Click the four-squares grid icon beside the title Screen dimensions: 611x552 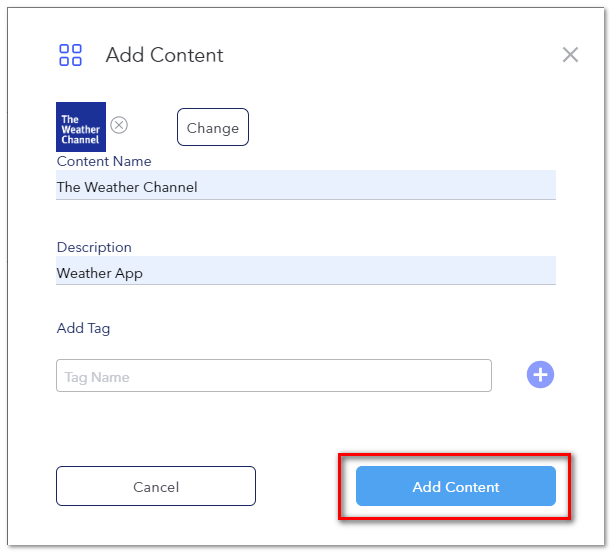coord(70,55)
